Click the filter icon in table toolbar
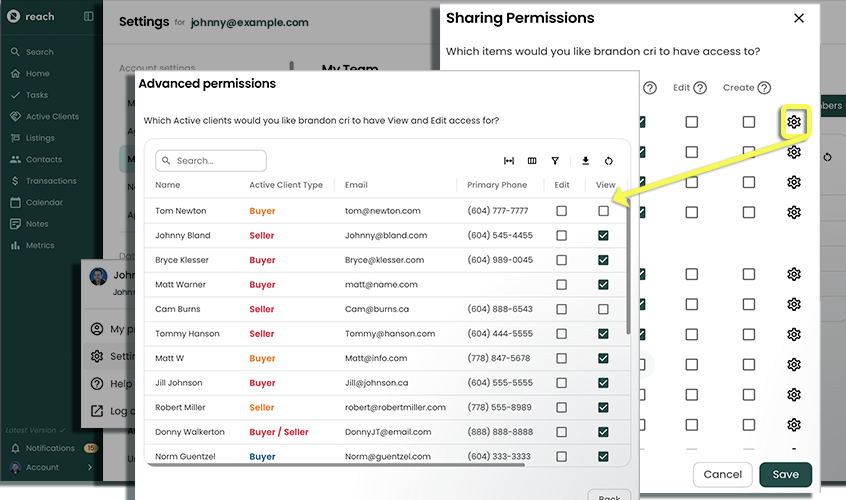This screenshot has height=500, width=846. tap(555, 161)
